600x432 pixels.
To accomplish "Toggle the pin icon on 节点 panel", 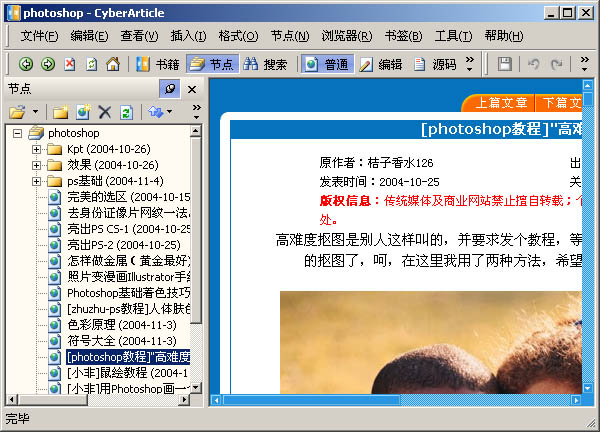I will pyautogui.click(x=170, y=89).
